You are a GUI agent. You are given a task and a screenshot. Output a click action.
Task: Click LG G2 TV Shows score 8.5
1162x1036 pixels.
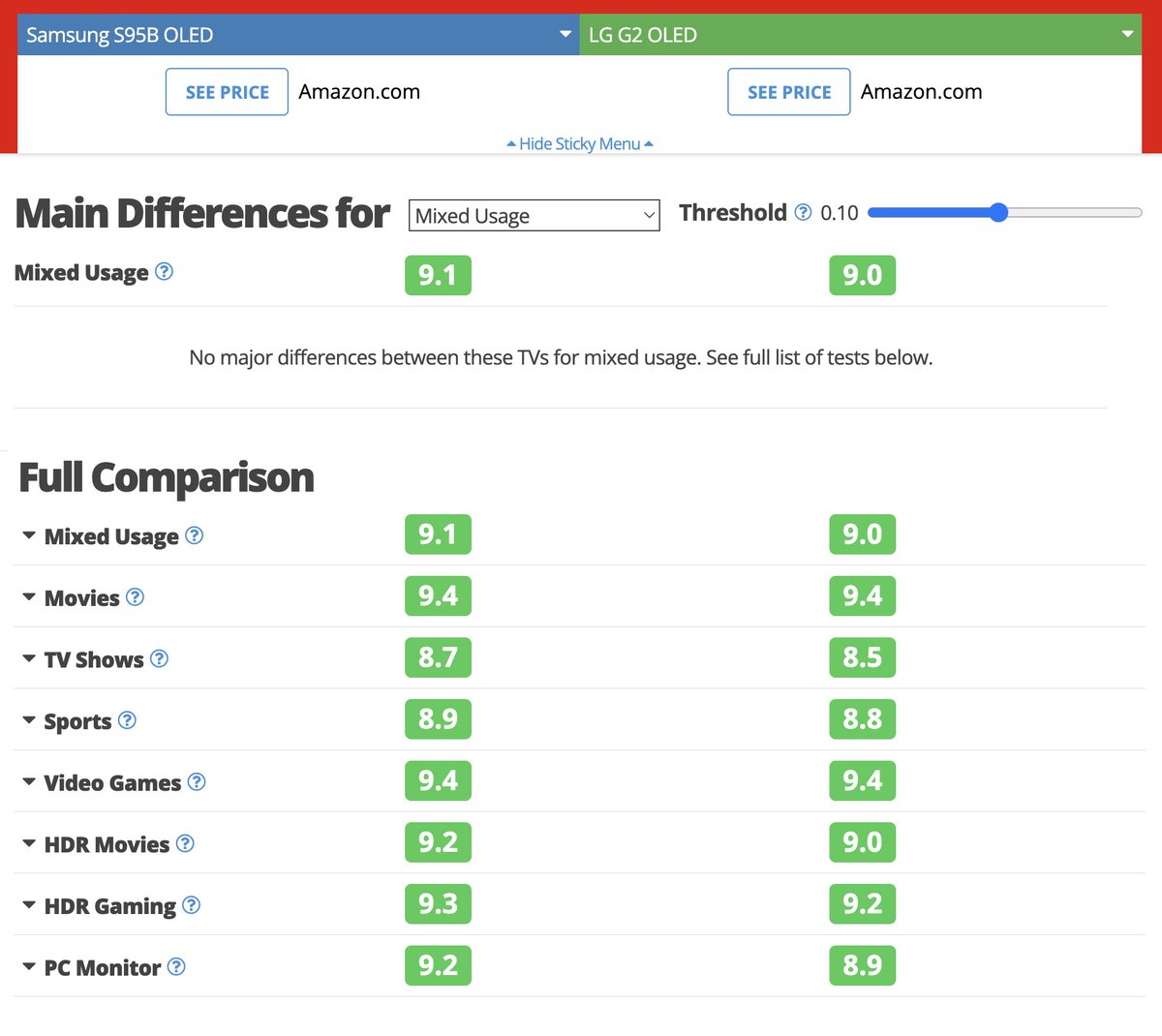862,657
